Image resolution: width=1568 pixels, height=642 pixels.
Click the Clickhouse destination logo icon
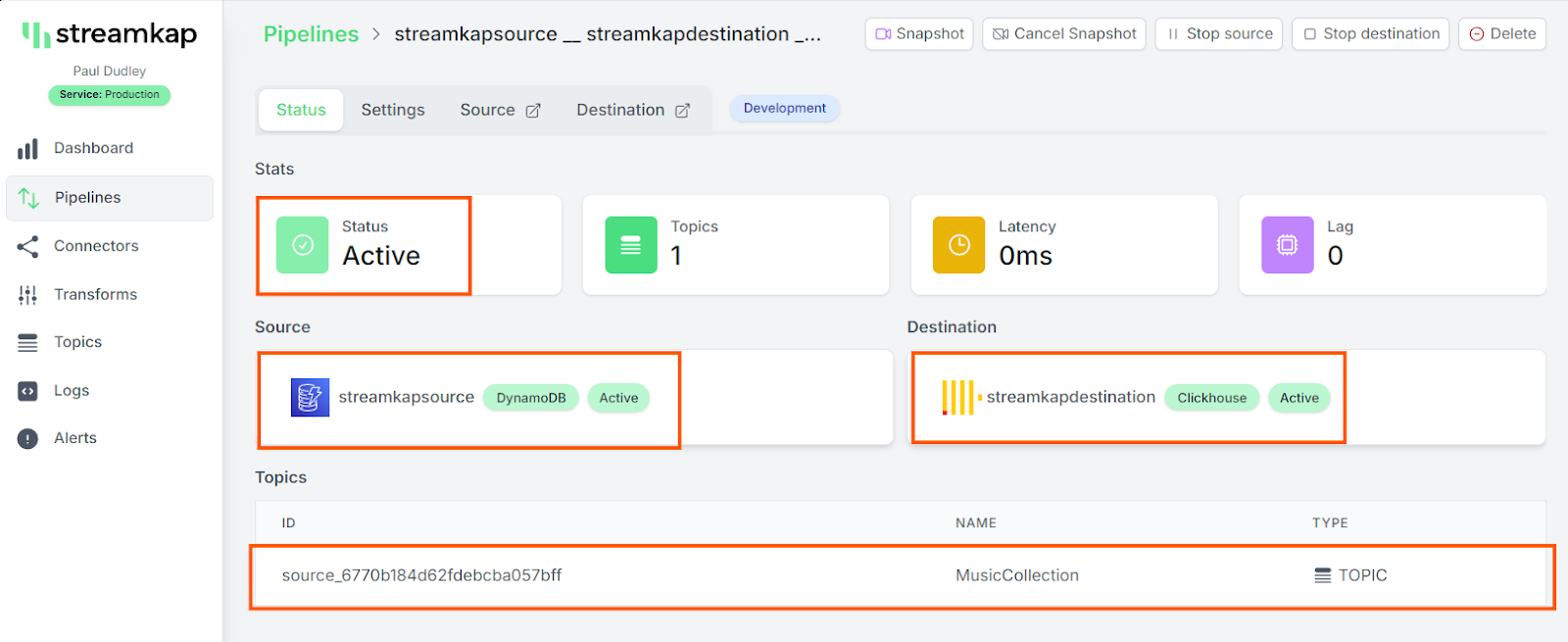[x=961, y=397]
